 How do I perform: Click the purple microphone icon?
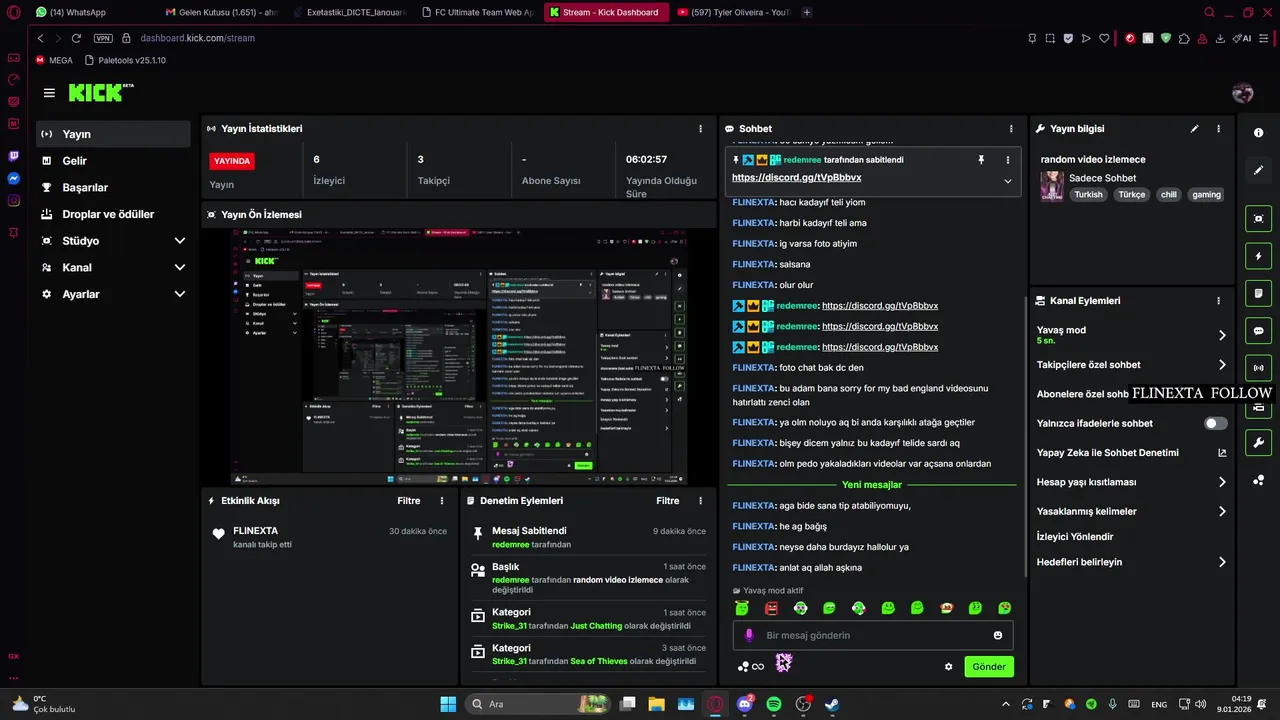749,635
